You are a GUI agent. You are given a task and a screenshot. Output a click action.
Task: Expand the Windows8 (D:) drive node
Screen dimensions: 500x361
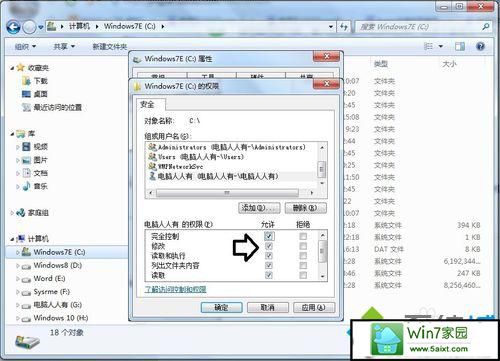[x=18, y=266]
